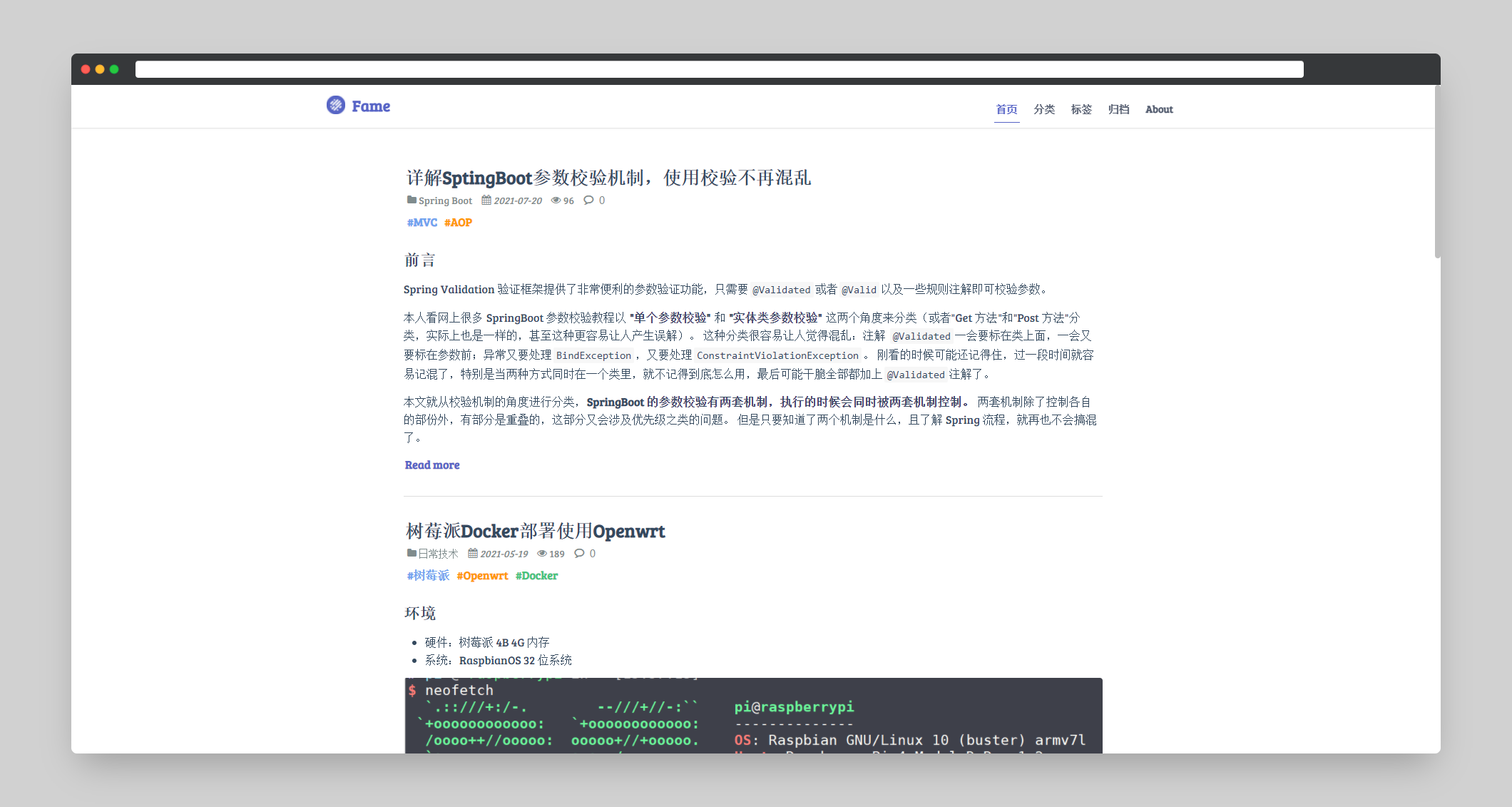Click the views eye icon on the SpringBoot post

click(x=556, y=201)
